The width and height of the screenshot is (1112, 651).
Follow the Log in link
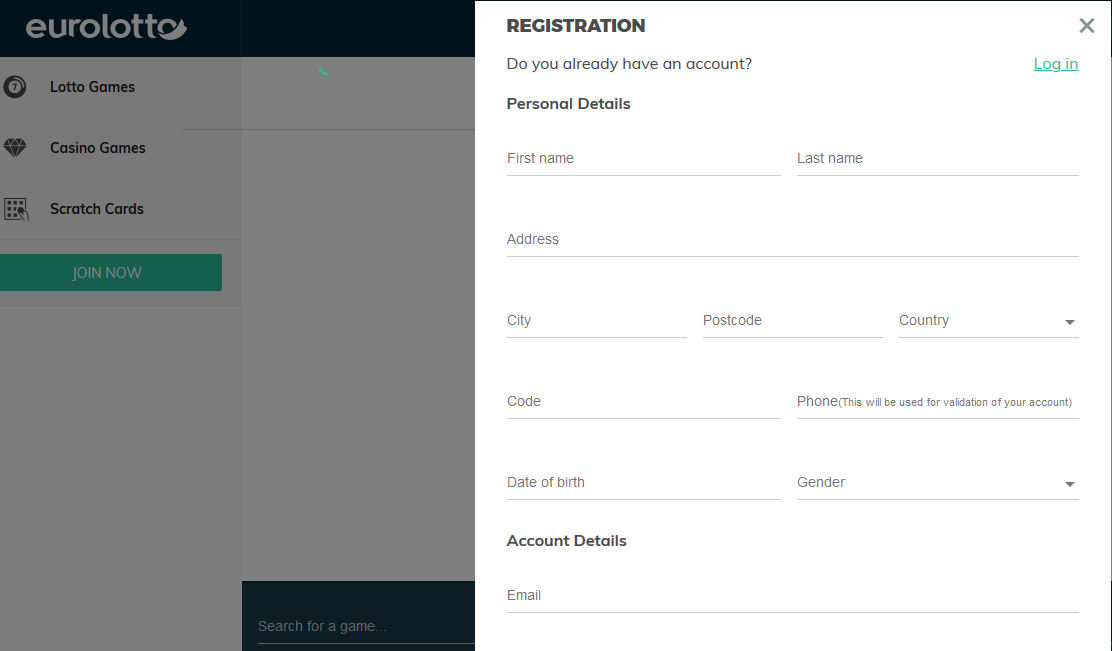pyautogui.click(x=1055, y=64)
